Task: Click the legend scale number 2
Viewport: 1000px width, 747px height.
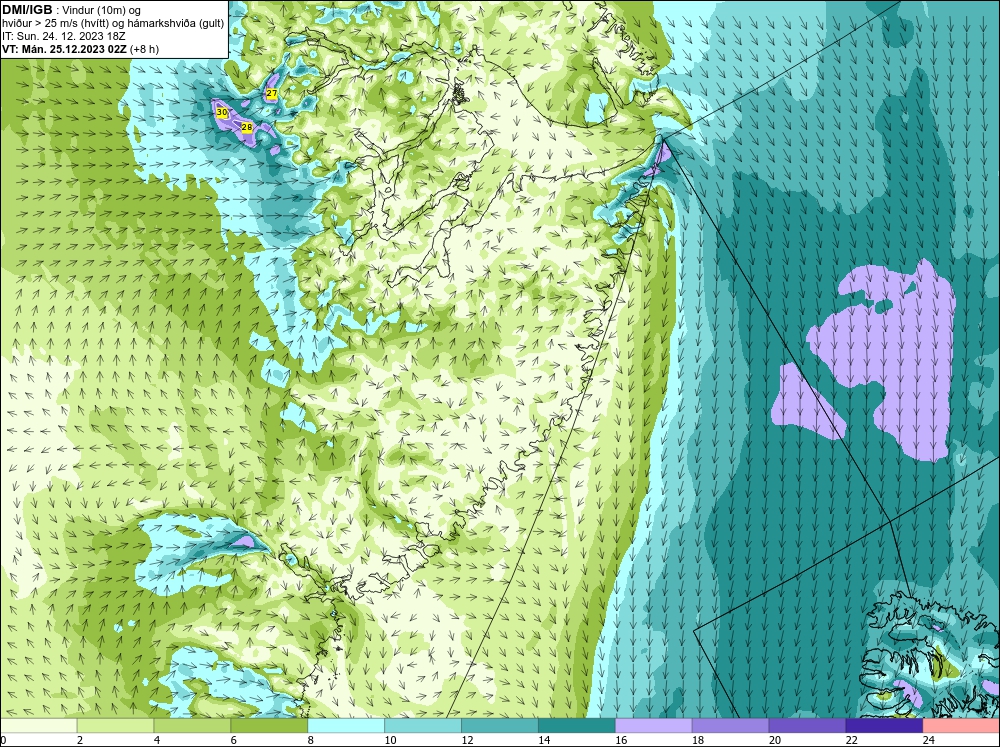Action: (x=80, y=740)
